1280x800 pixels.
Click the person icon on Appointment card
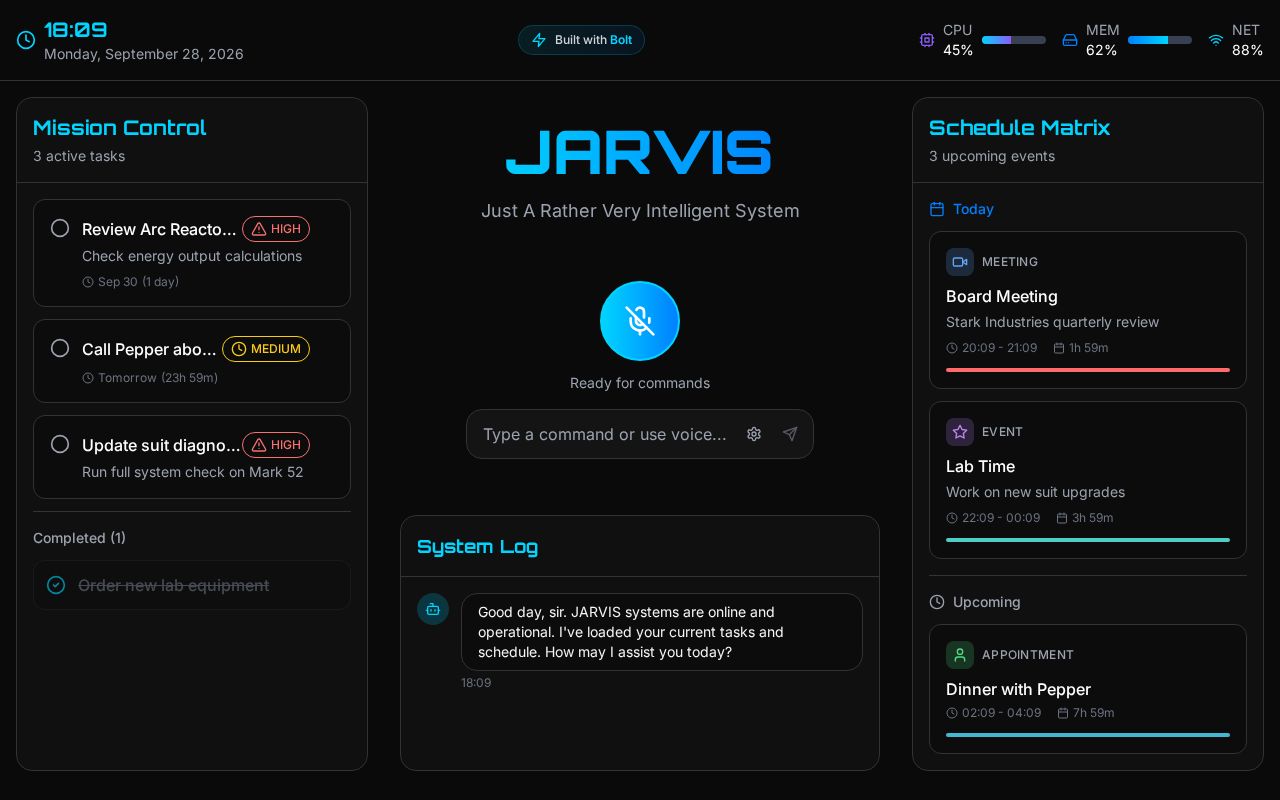click(x=960, y=655)
